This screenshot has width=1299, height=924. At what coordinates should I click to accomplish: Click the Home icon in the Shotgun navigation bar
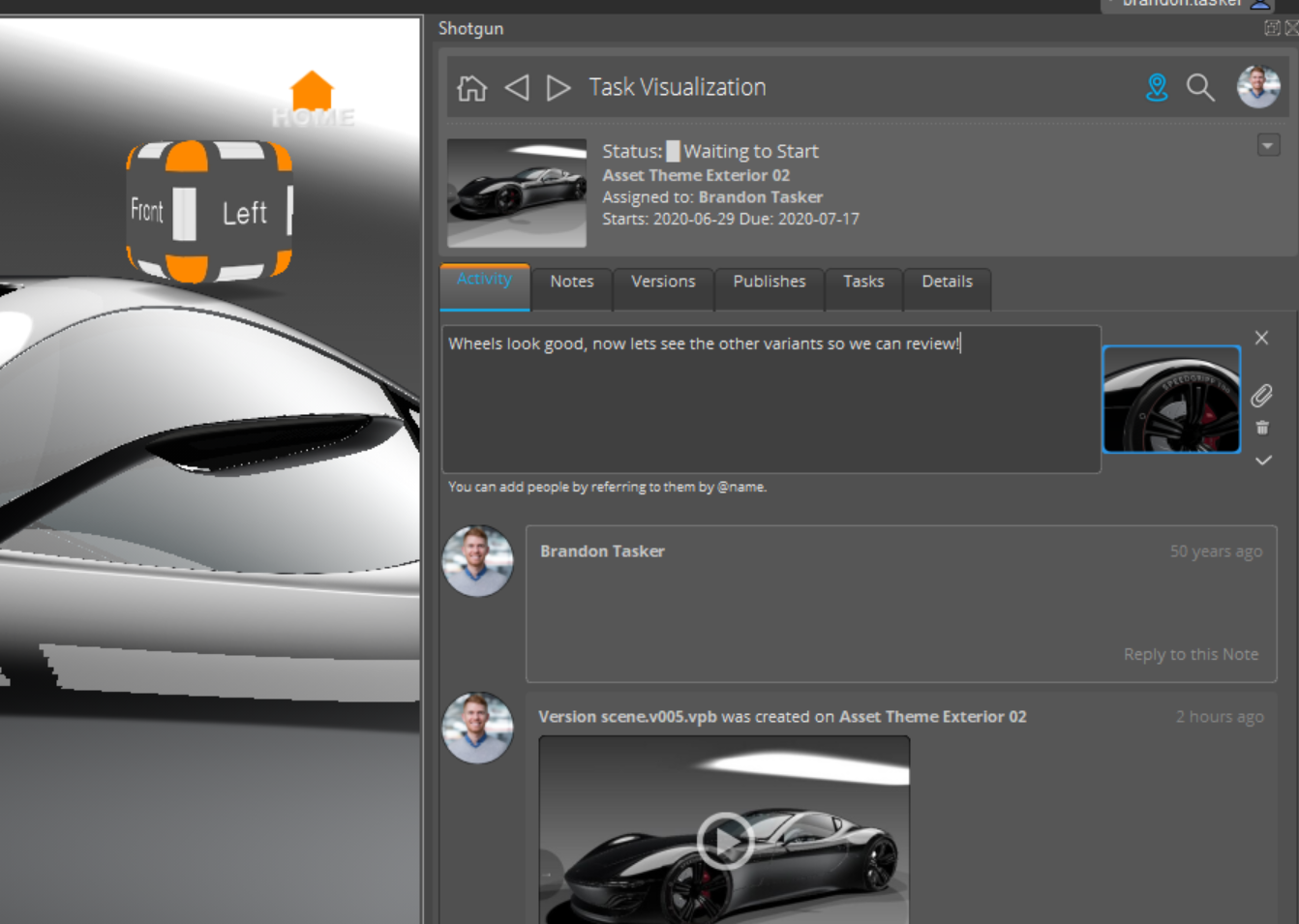click(470, 87)
